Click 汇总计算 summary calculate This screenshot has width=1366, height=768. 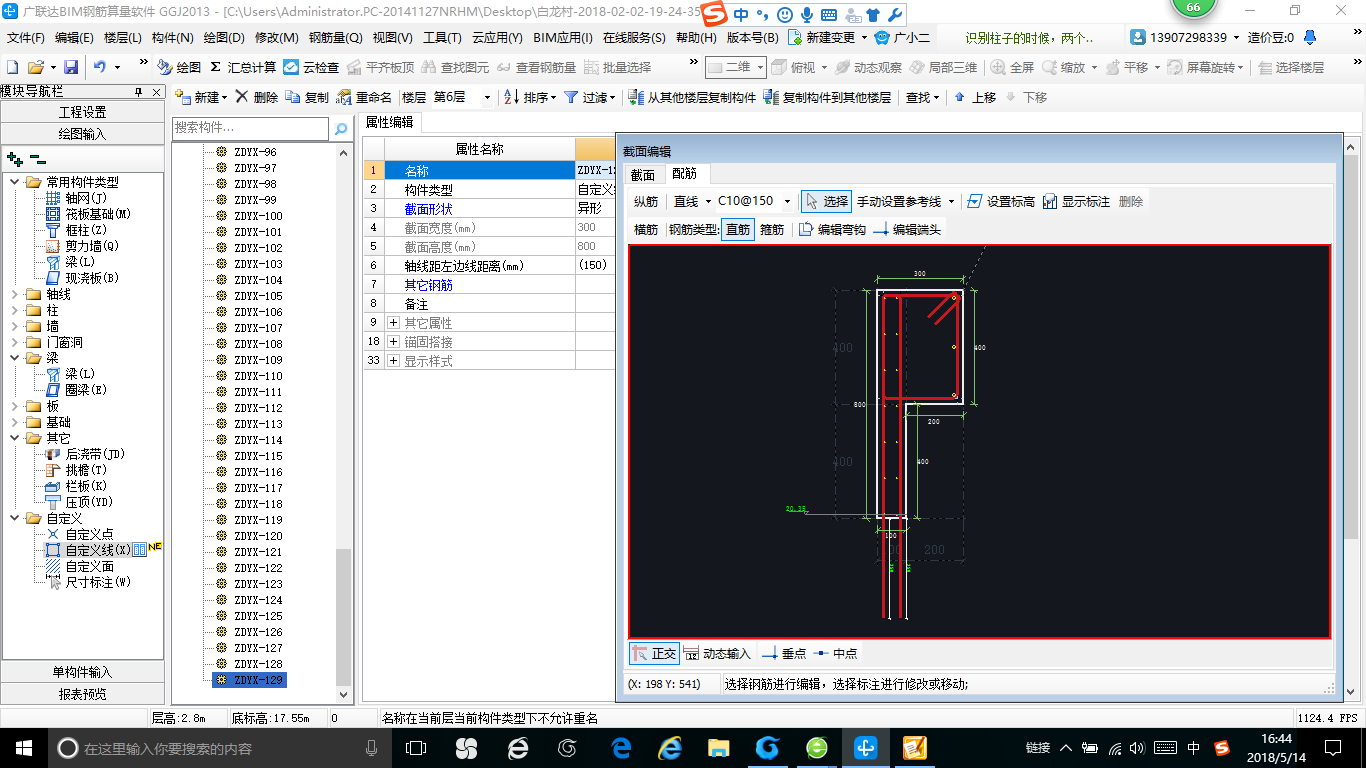(243, 67)
